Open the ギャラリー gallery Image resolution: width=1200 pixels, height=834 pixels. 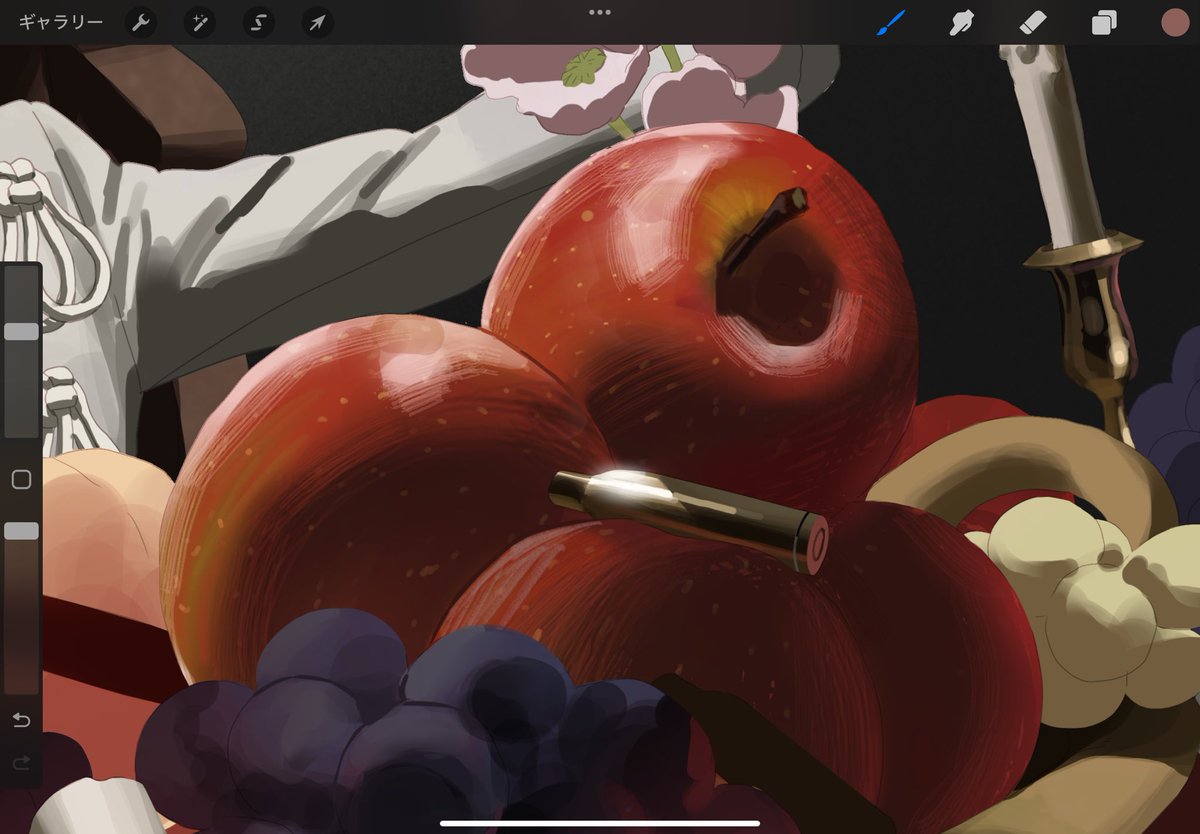60,22
